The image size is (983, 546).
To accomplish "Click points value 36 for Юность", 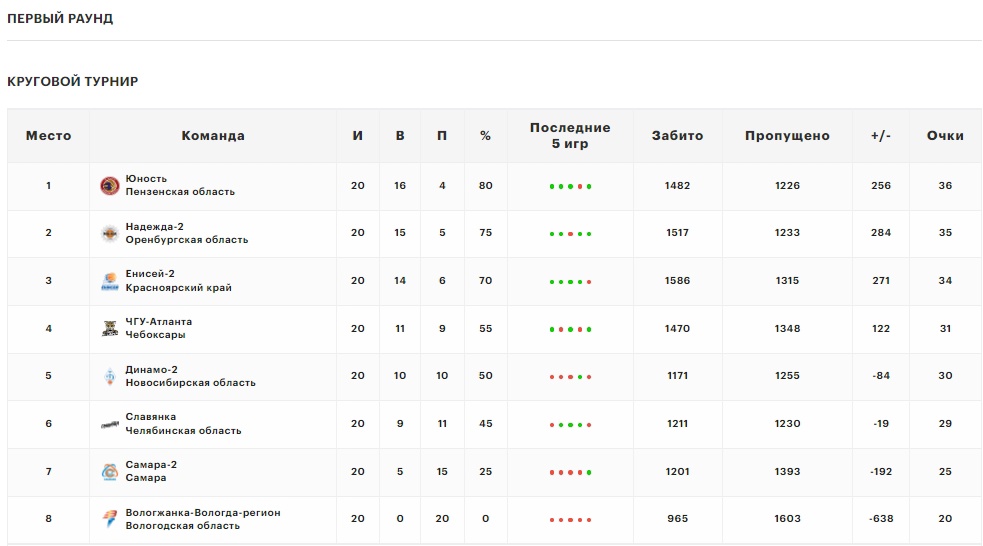I will (945, 186).
